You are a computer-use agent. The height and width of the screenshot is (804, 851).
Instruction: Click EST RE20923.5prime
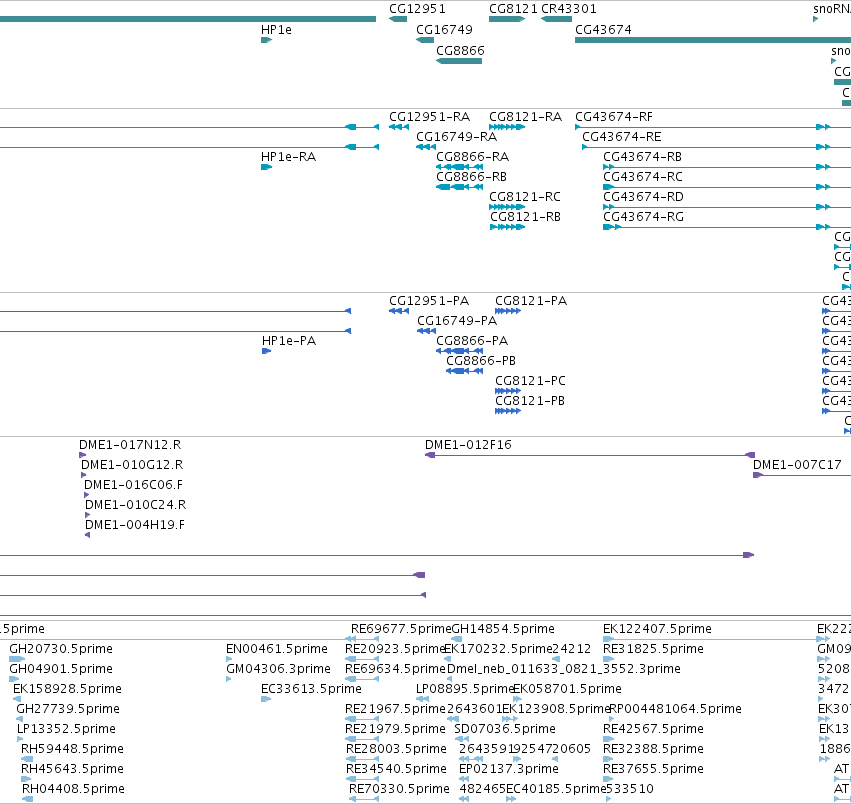point(395,649)
